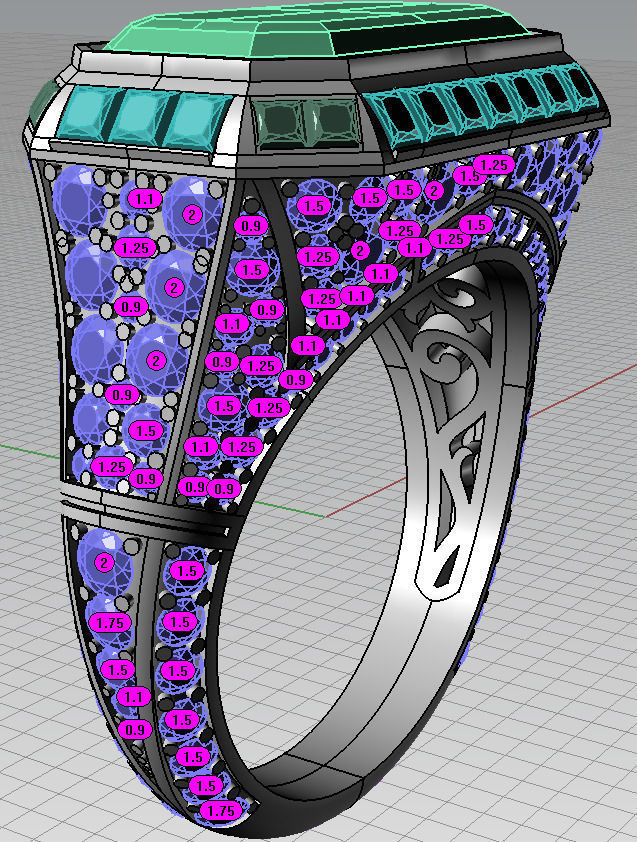This screenshot has width=637, height=842.
Task: Select the 1.1 tag on the lower shank
Action: (133, 697)
